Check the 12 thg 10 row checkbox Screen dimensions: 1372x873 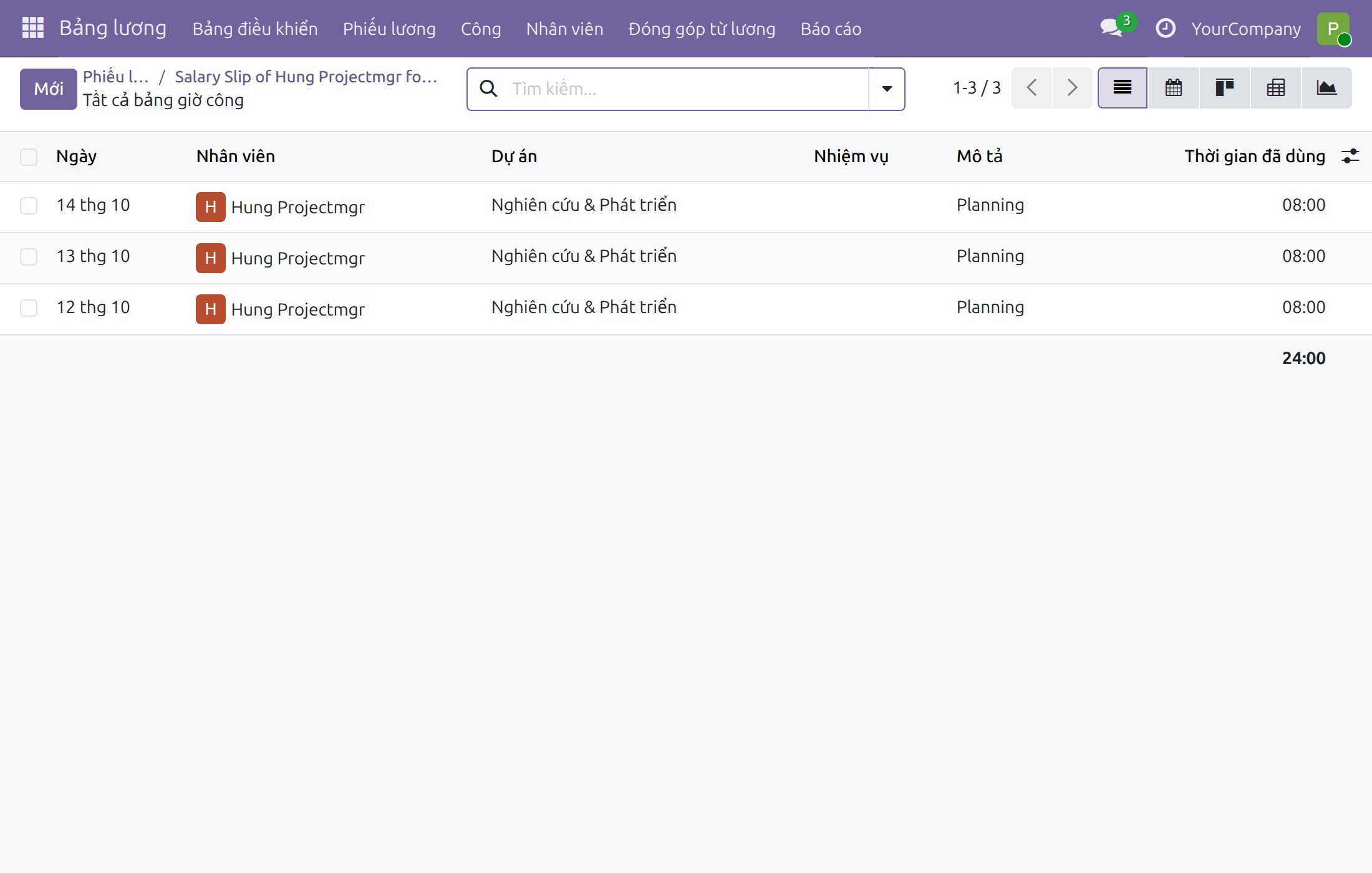coord(29,308)
